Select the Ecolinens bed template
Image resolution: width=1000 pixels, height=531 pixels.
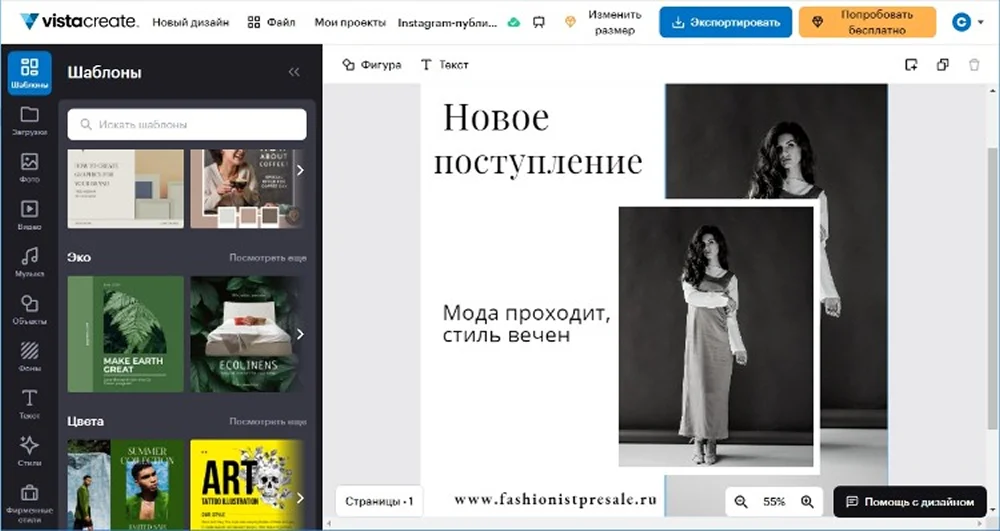pyautogui.click(x=246, y=334)
